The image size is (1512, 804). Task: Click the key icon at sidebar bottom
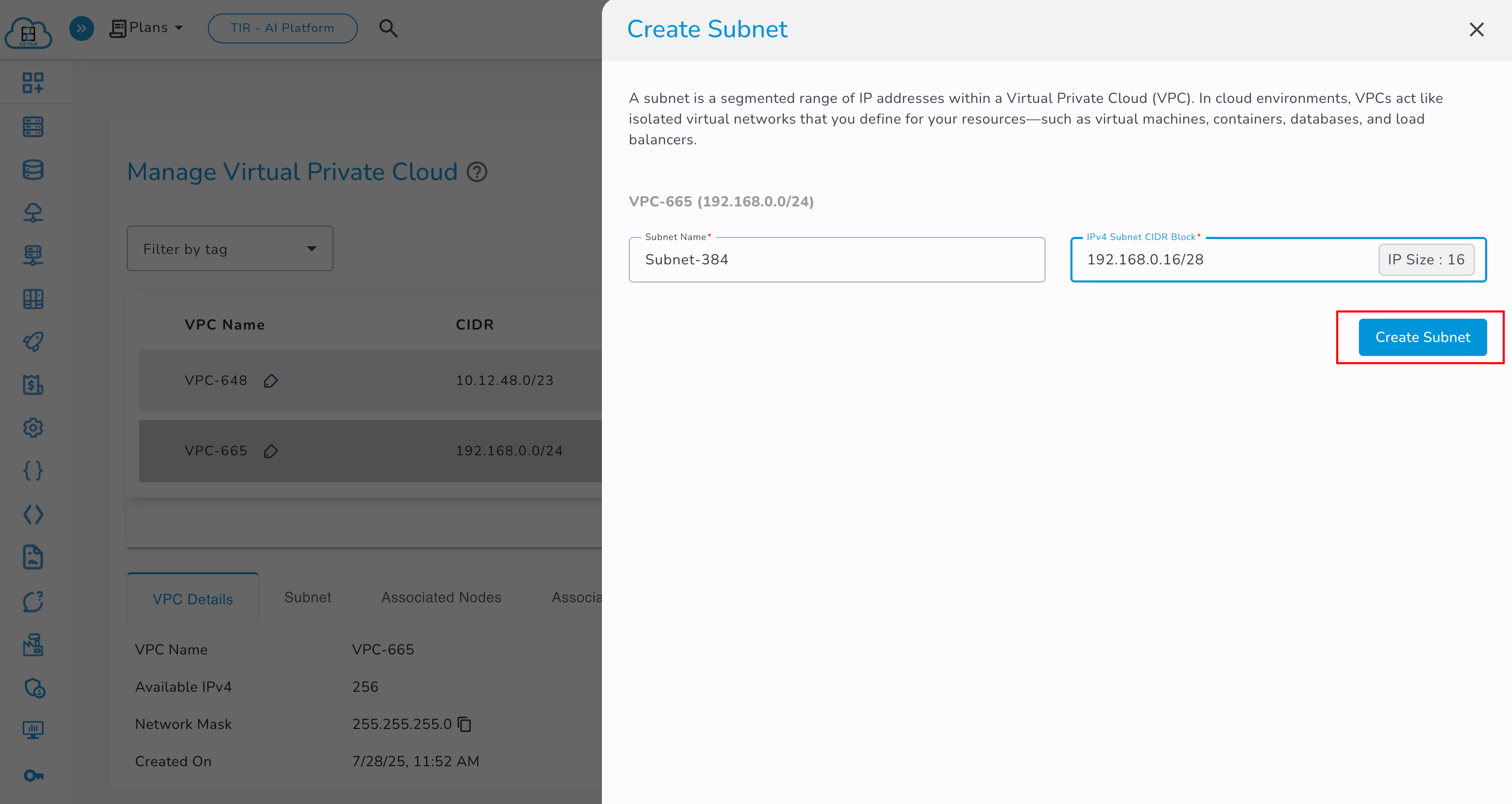pyautogui.click(x=34, y=775)
